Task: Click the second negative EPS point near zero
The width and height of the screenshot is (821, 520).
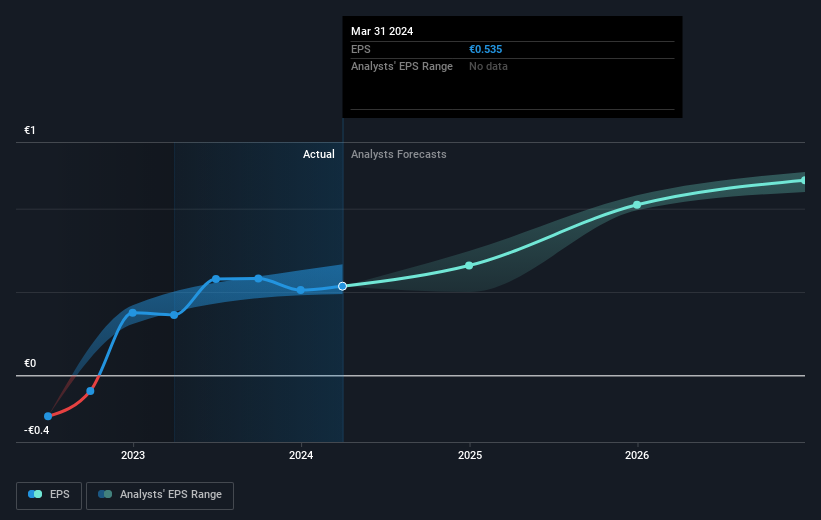Action: click(90, 391)
